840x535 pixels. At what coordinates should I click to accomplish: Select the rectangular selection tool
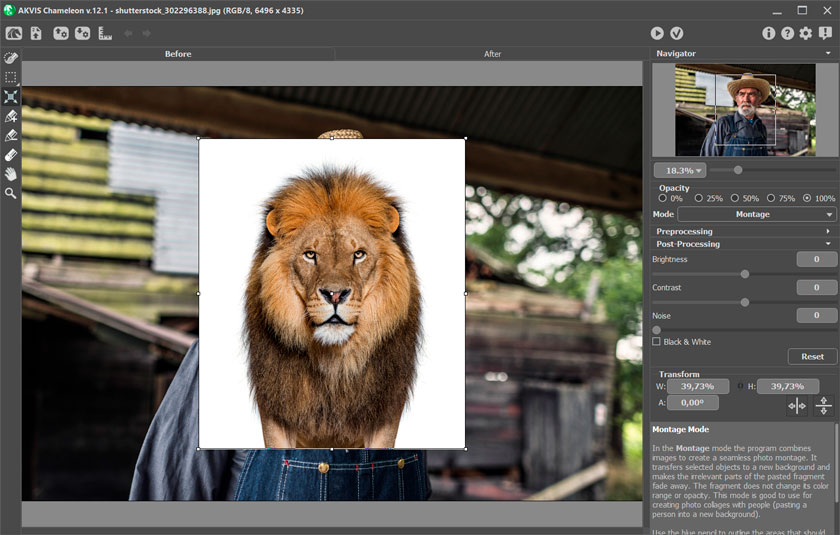pyautogui.click(x=11, y=77)
